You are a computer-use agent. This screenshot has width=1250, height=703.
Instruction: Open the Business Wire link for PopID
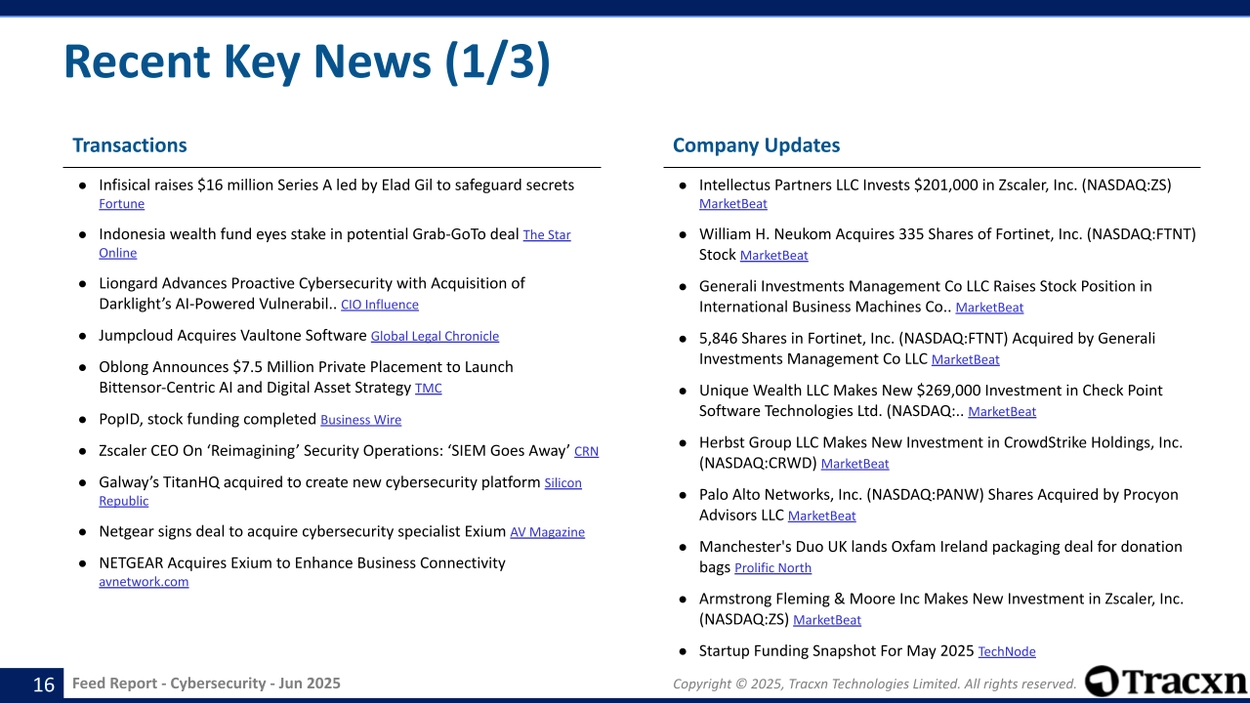(x=360, y=420)
